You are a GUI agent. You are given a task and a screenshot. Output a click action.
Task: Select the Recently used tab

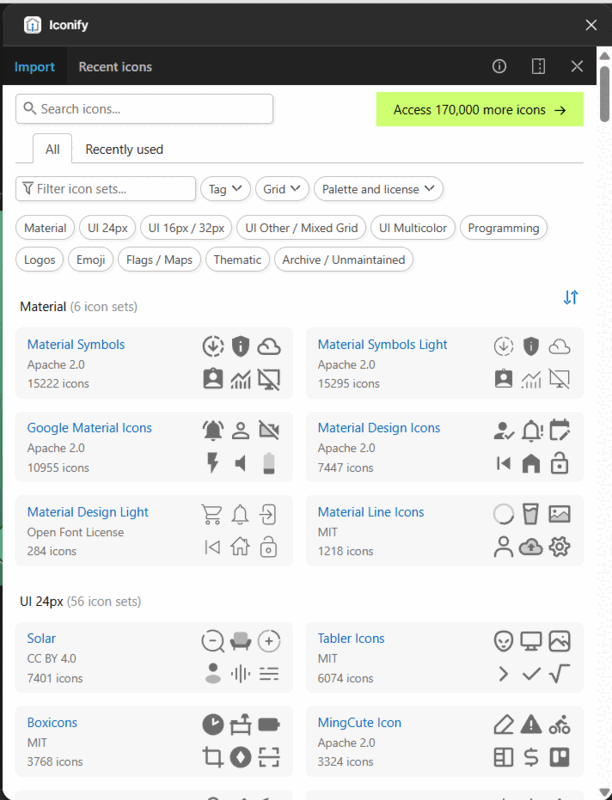point(124,149)
